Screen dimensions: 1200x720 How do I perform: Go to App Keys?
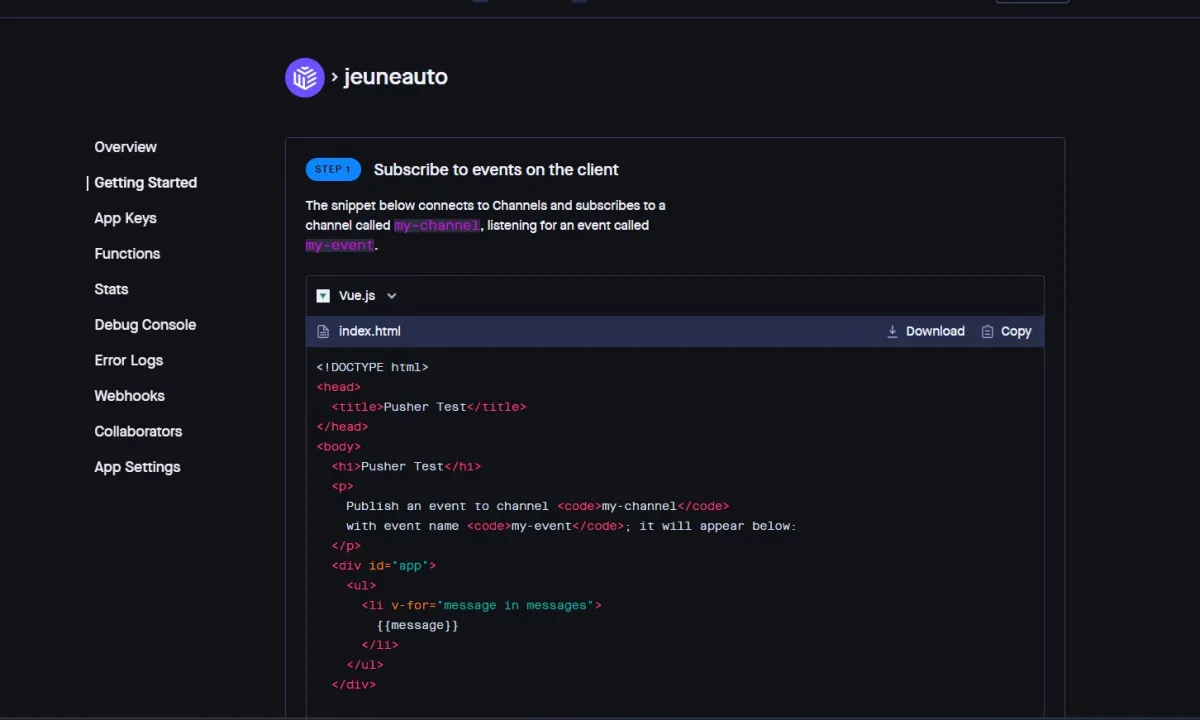point(125,218)
